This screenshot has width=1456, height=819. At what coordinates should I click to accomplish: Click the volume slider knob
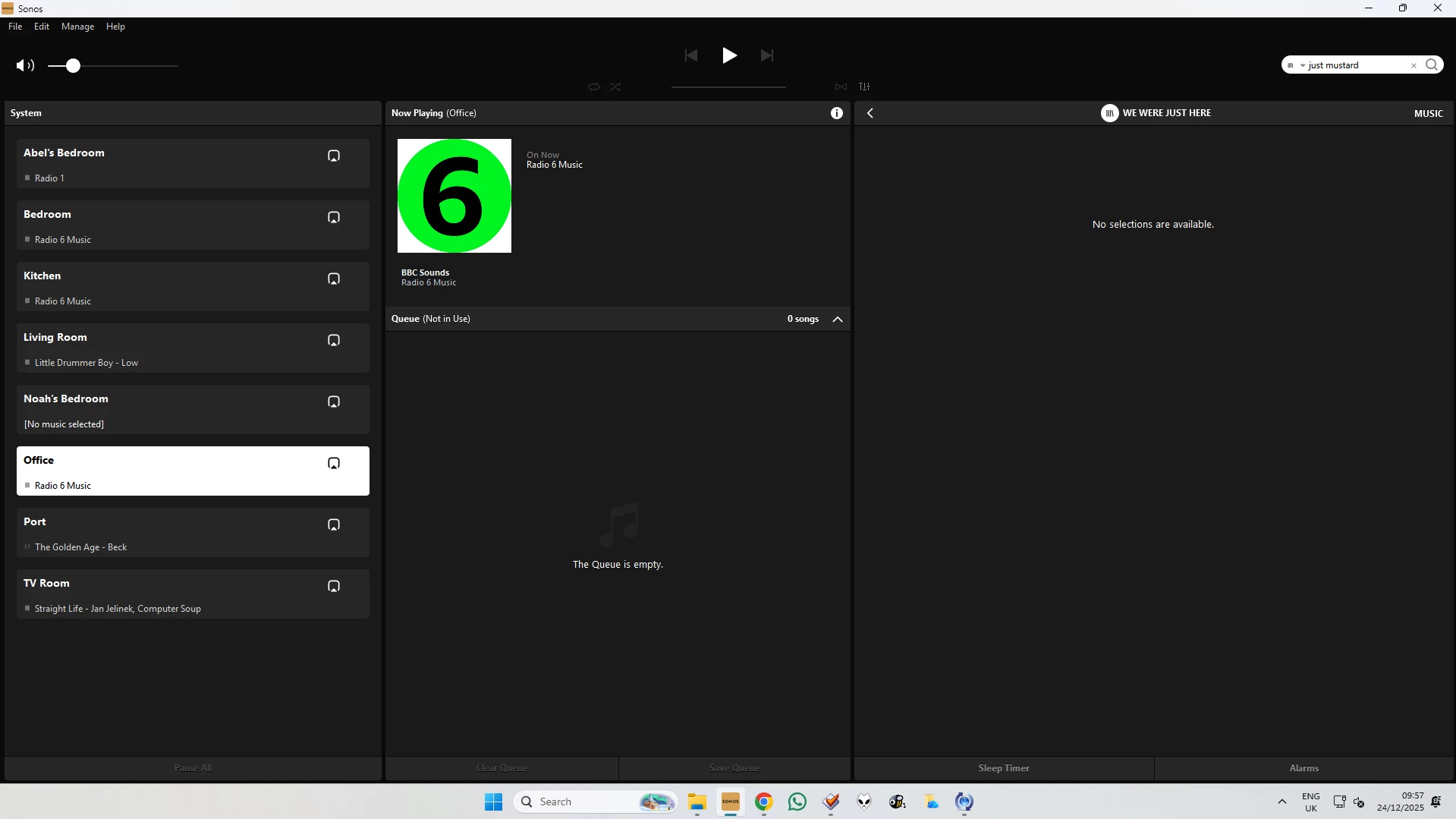coord(73,66)
